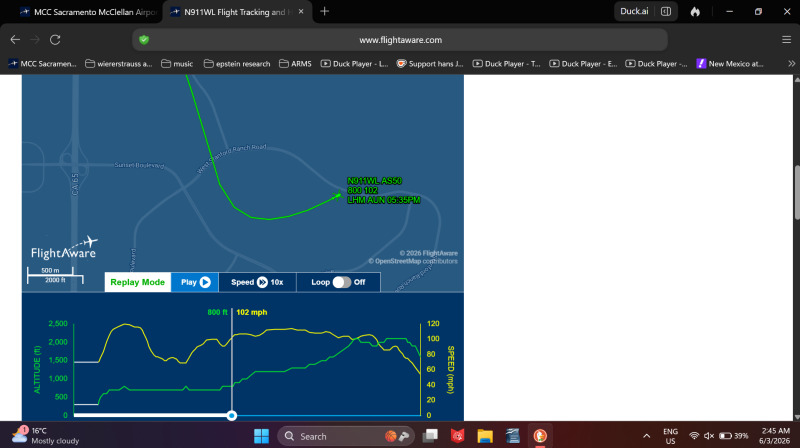Click the N911WL aircraft icon on map

pos(337,195)
